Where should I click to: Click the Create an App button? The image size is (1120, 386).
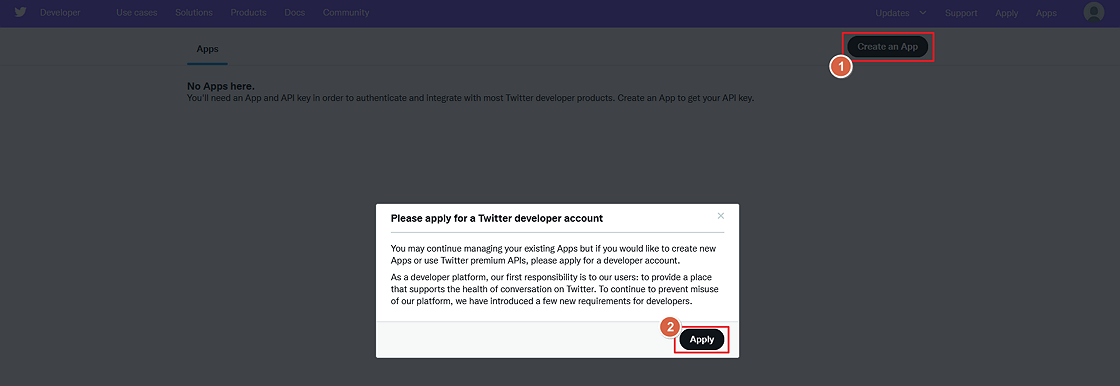[x=888, y=46]
